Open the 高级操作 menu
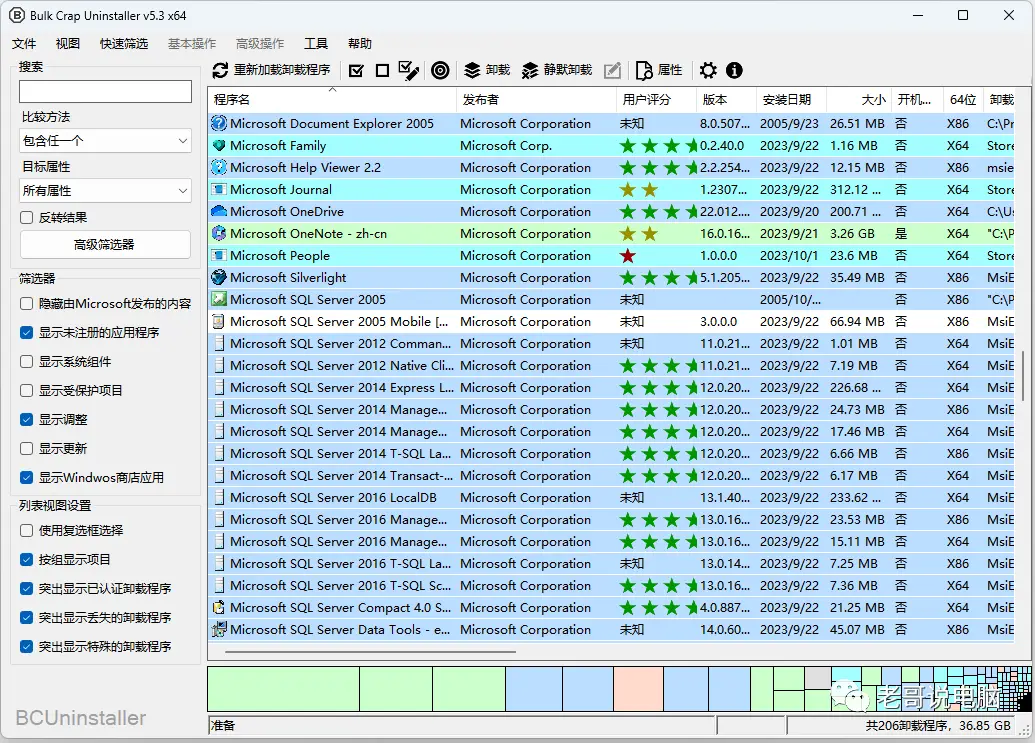The image size is (1035, 743). pyautogui.click(x=260, y=44)
